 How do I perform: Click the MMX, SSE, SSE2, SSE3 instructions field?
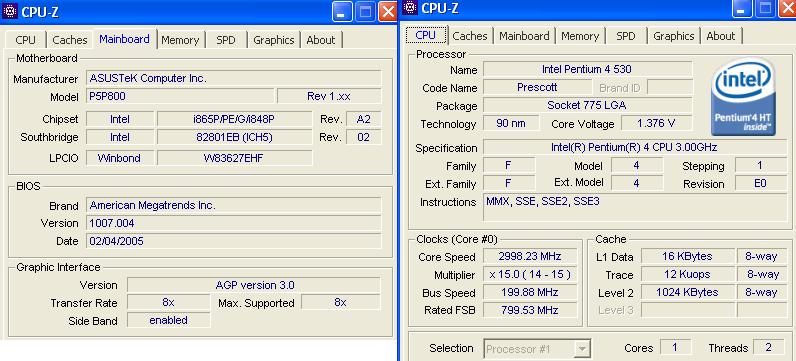635,207
